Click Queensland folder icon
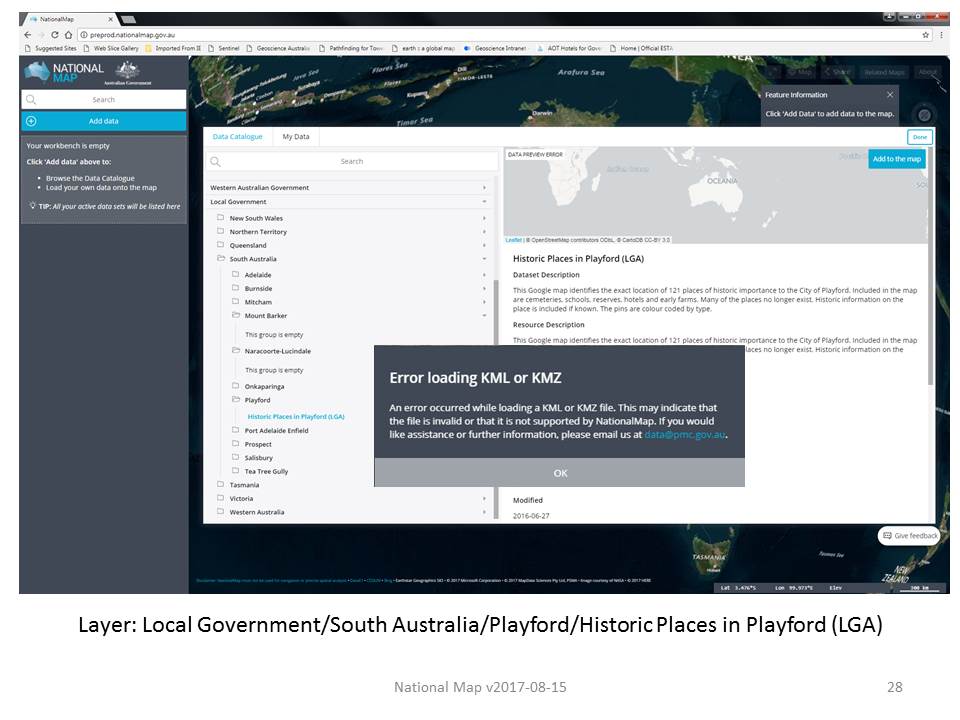The width and height of the screenshot is (960, 720). 220,244
